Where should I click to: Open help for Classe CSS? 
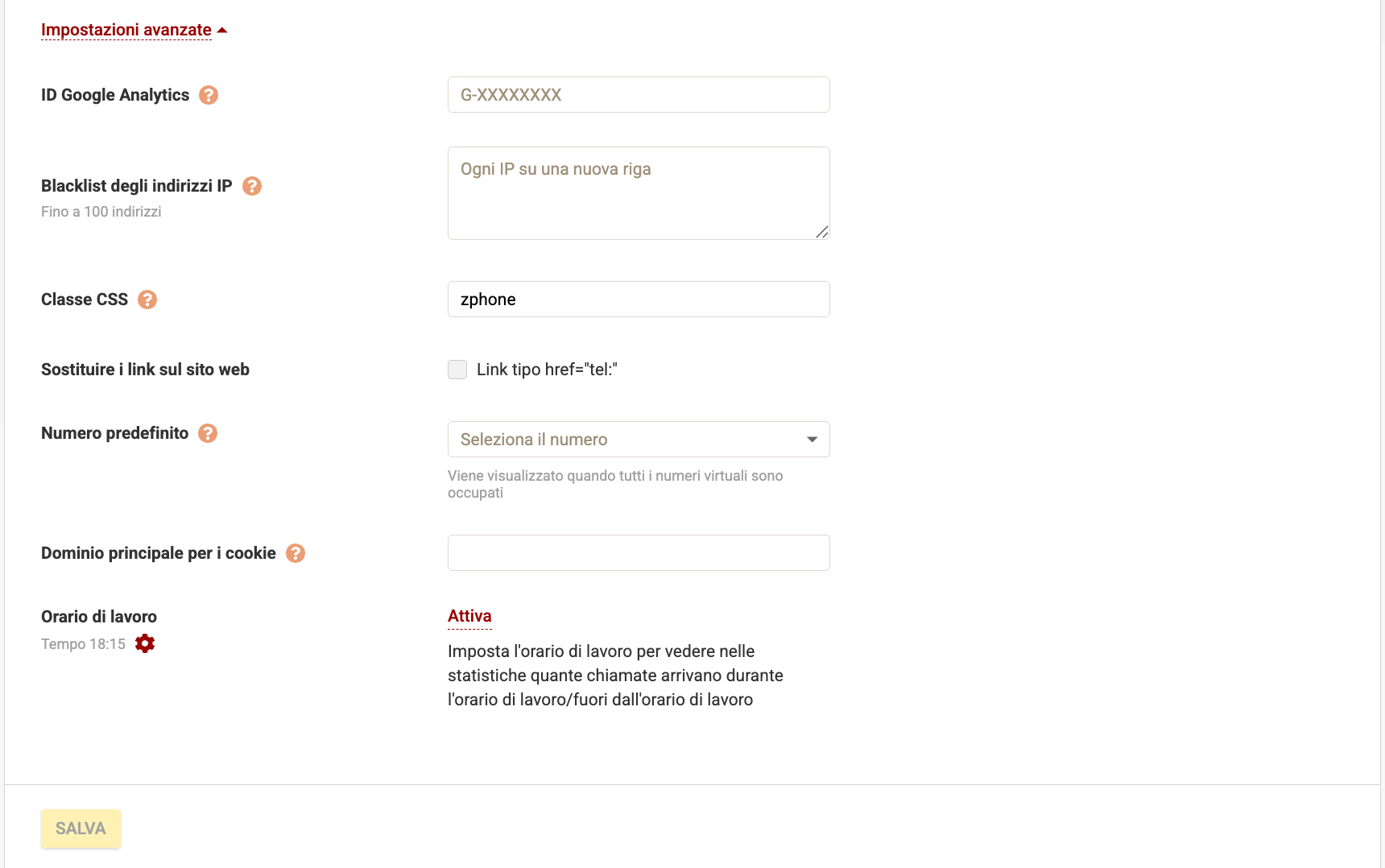[147, 299]
